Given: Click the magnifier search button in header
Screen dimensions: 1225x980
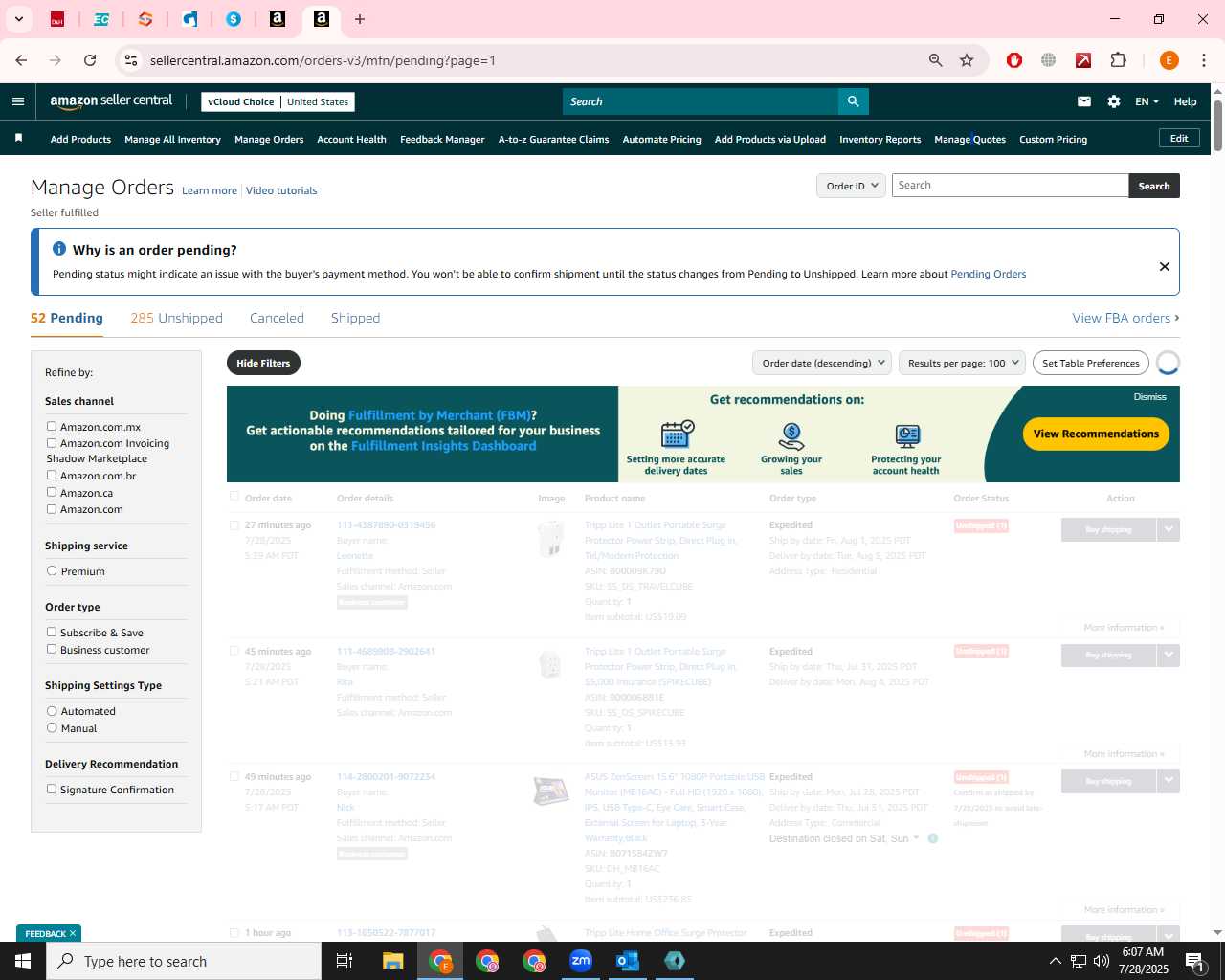Looking at the screenshot, I should coord(853,101).
